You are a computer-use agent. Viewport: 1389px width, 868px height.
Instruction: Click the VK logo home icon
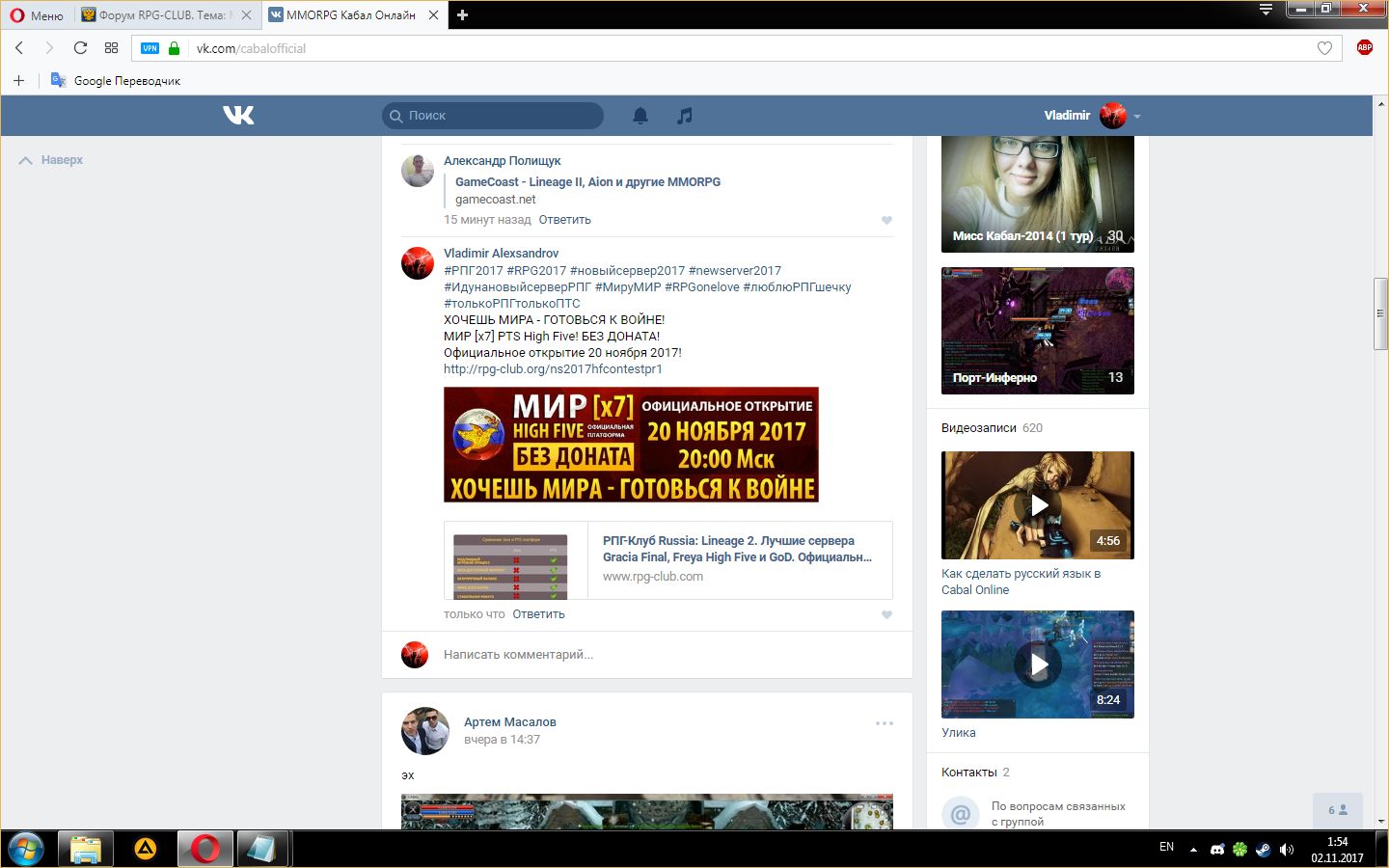click(x=238, y=116)
